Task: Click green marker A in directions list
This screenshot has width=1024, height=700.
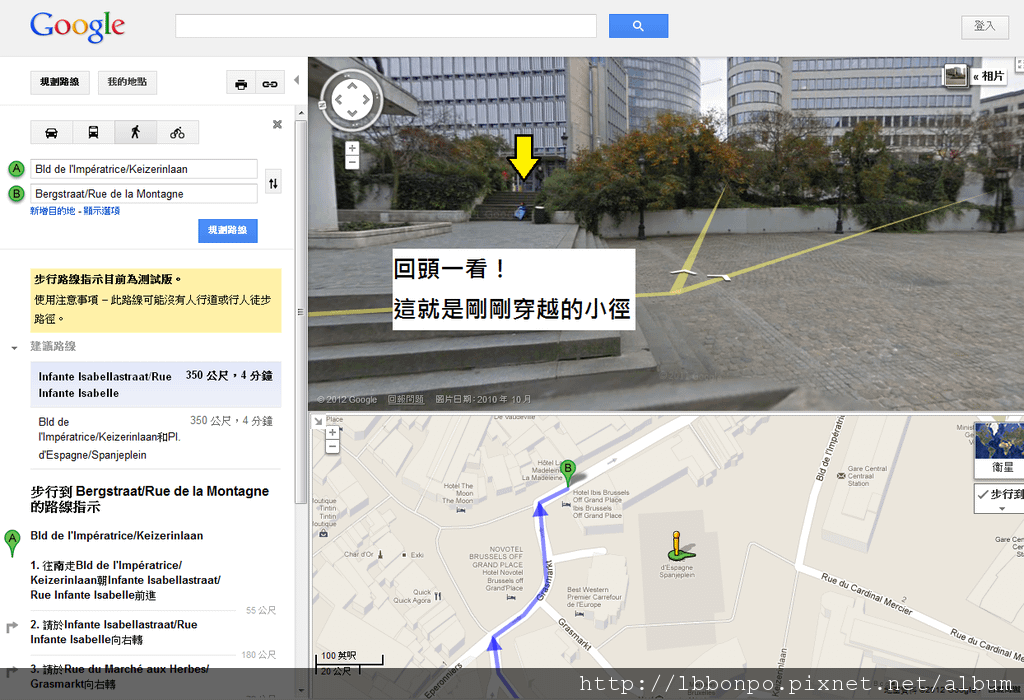Action: [x=12, y=542]
